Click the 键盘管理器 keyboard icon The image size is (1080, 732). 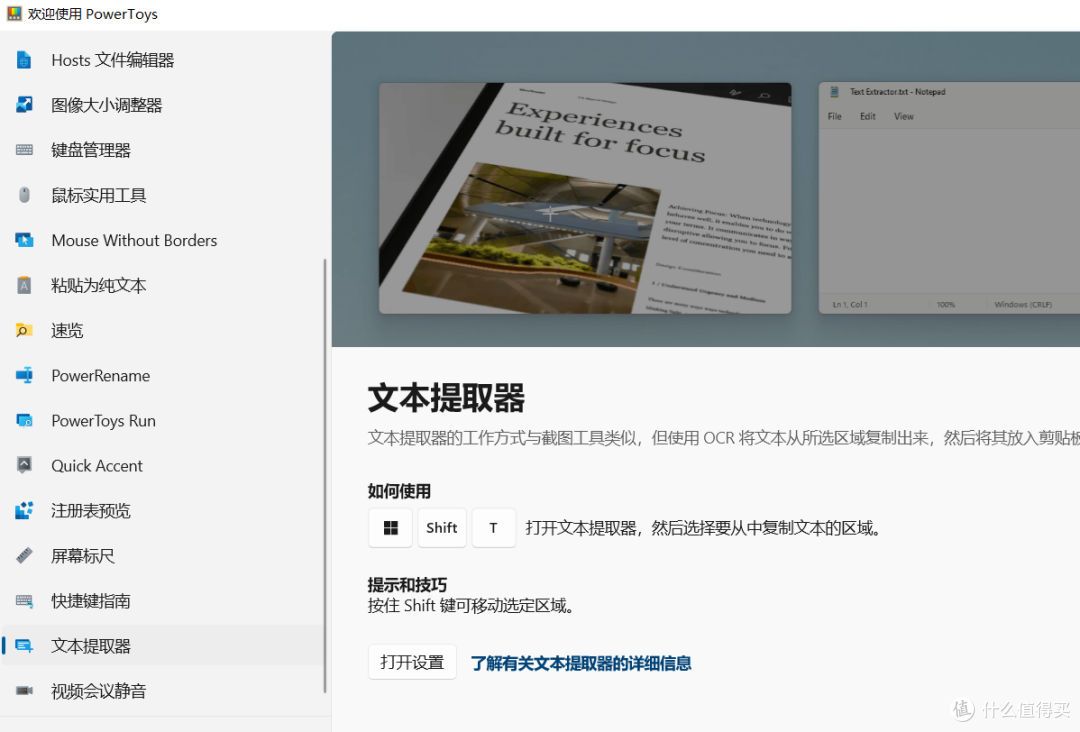click(x=23, y=149)
